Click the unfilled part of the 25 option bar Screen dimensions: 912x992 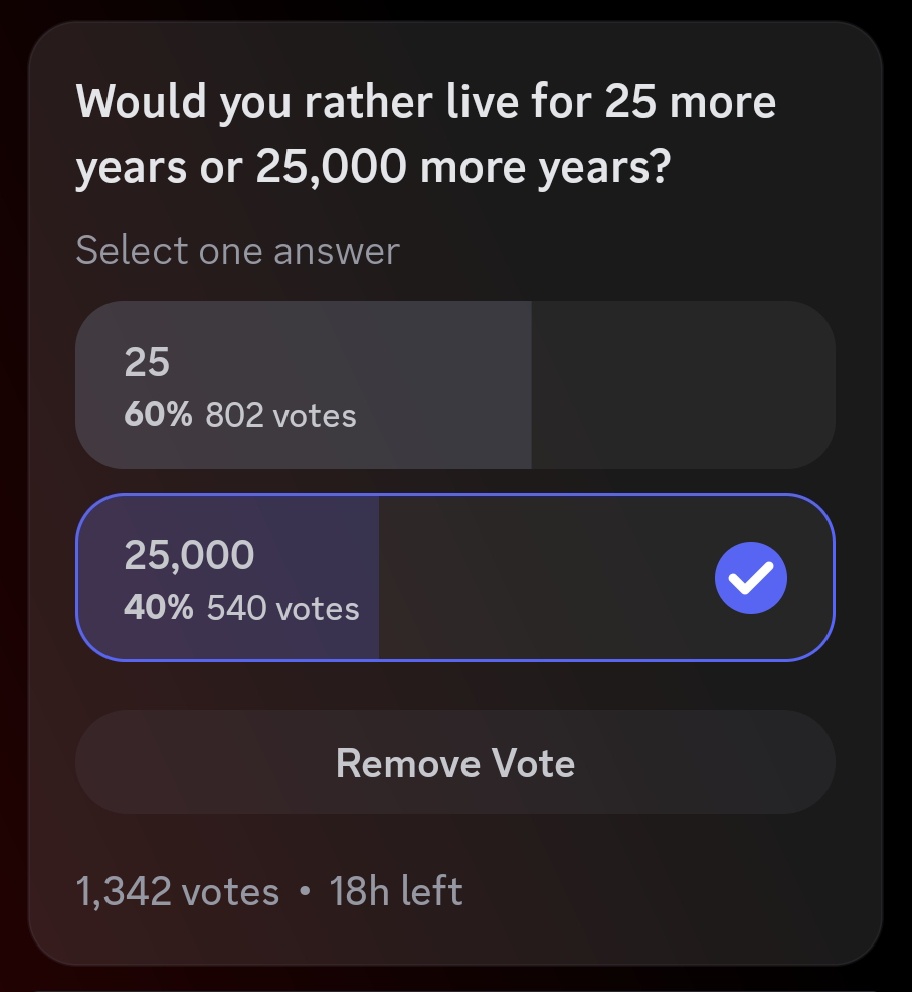click(x=680, y=385)
